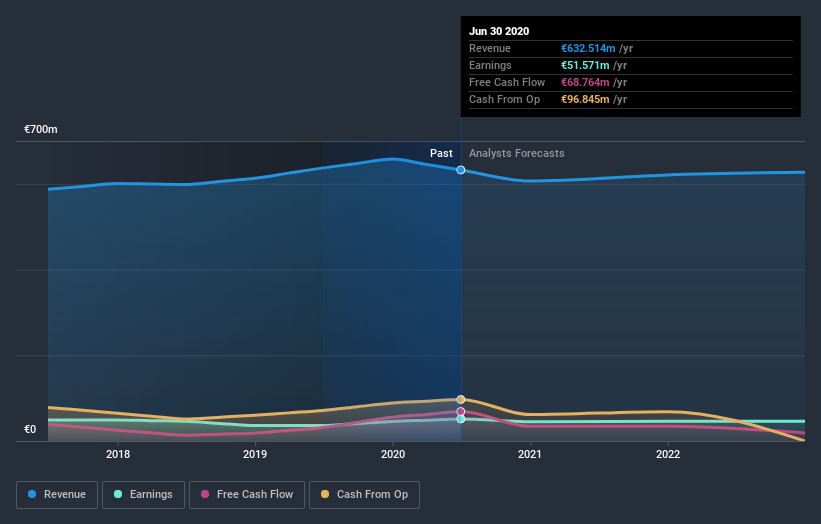
Task: Click the Earnings row label in tooltip
Action: (x=490, y=65)
